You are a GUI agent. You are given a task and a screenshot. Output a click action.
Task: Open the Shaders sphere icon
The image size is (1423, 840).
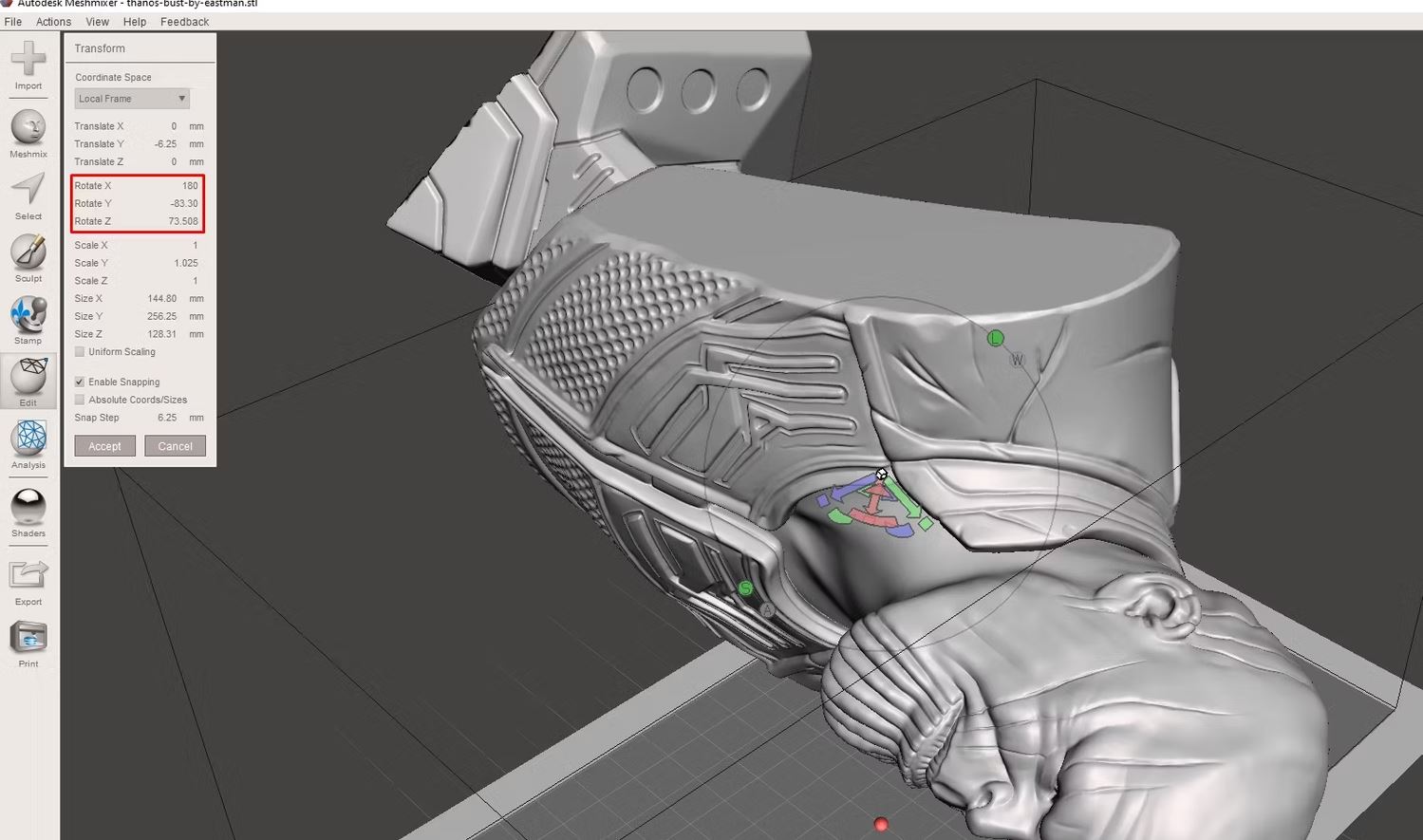point(28,508)
